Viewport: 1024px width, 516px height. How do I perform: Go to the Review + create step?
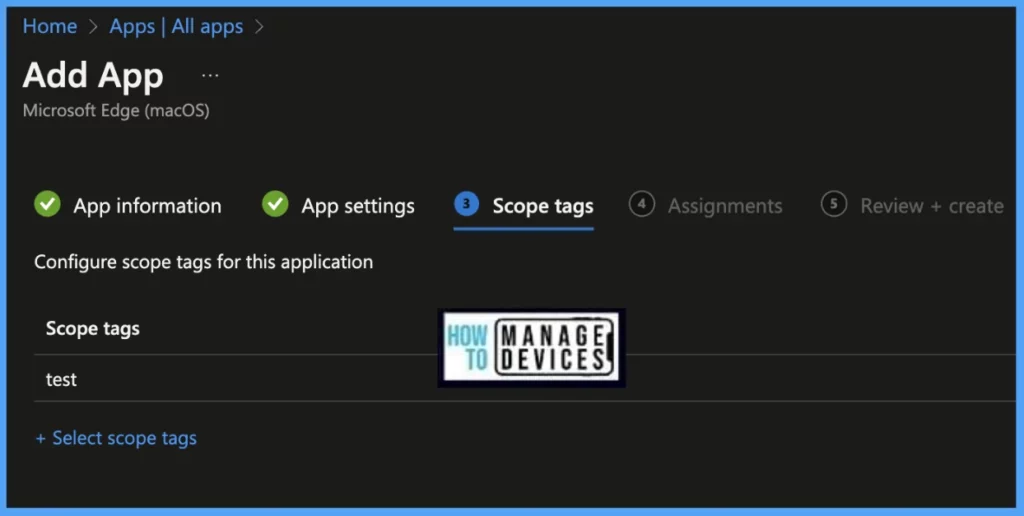click(x=932, y=206)
